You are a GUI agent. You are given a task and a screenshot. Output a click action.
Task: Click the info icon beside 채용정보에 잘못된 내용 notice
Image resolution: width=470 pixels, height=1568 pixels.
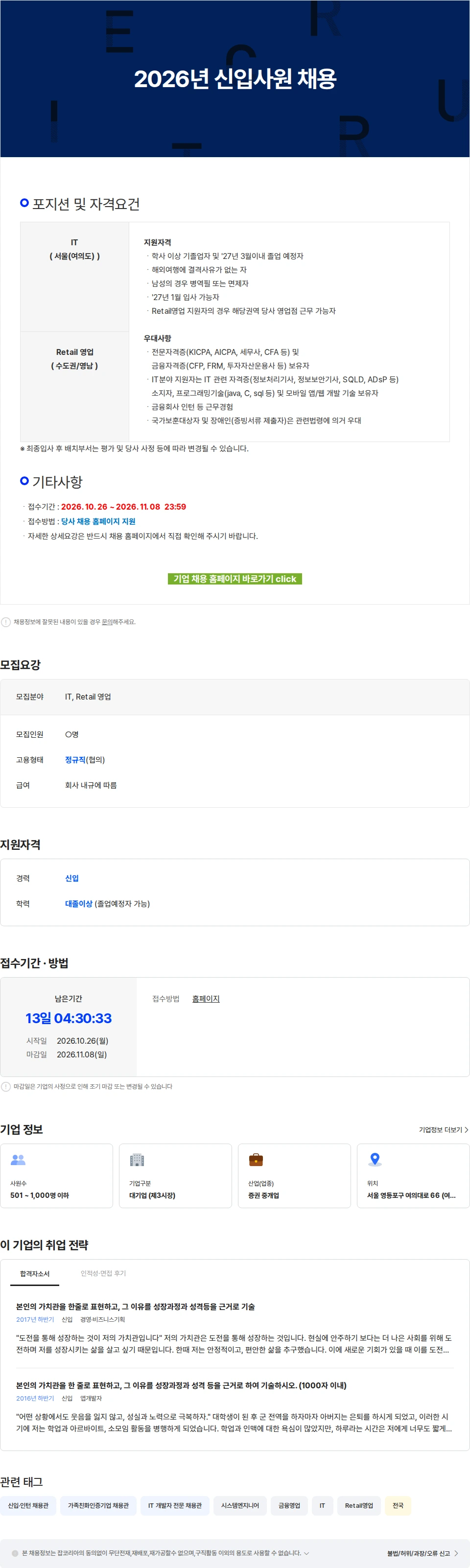[x=6, y=622]
